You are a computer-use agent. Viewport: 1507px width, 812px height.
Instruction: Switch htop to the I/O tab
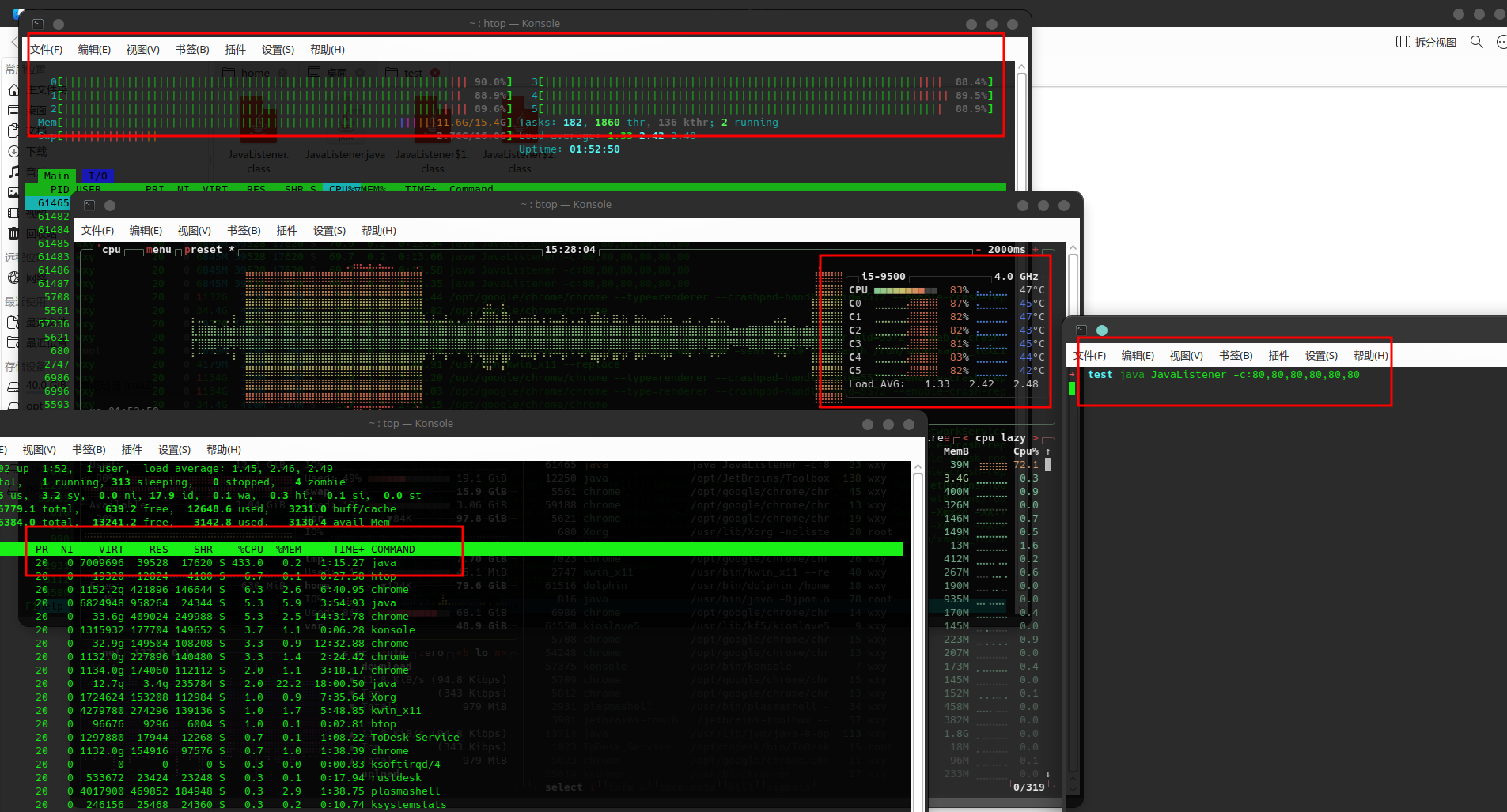point(98,176)
